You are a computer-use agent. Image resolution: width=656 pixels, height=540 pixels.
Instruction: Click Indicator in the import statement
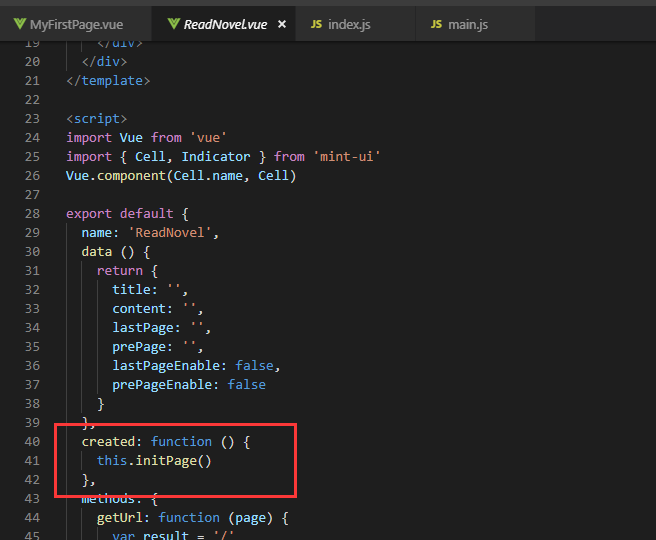(215, 157)
